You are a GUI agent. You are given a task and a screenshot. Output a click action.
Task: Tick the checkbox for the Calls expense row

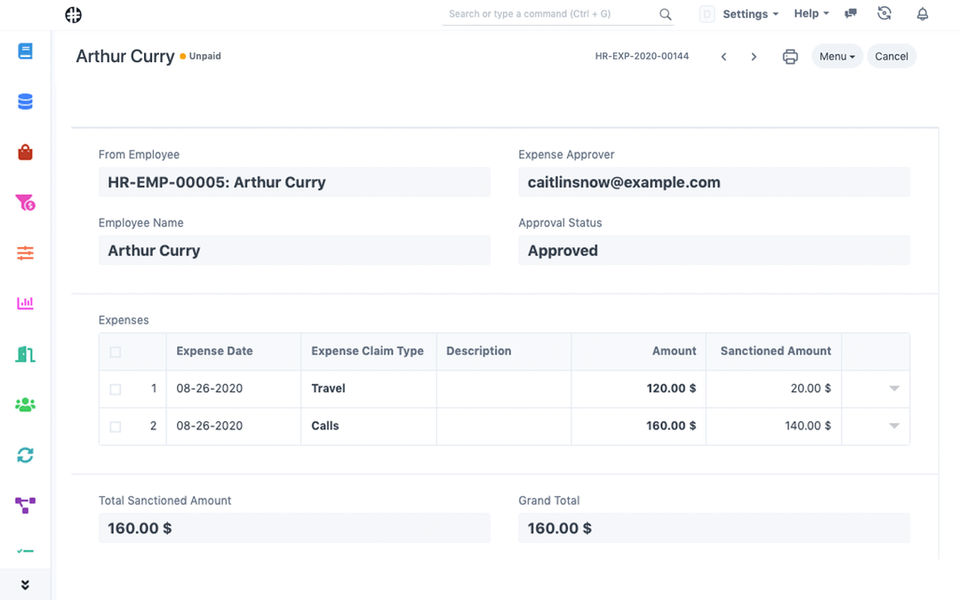[x=115, y=427]
